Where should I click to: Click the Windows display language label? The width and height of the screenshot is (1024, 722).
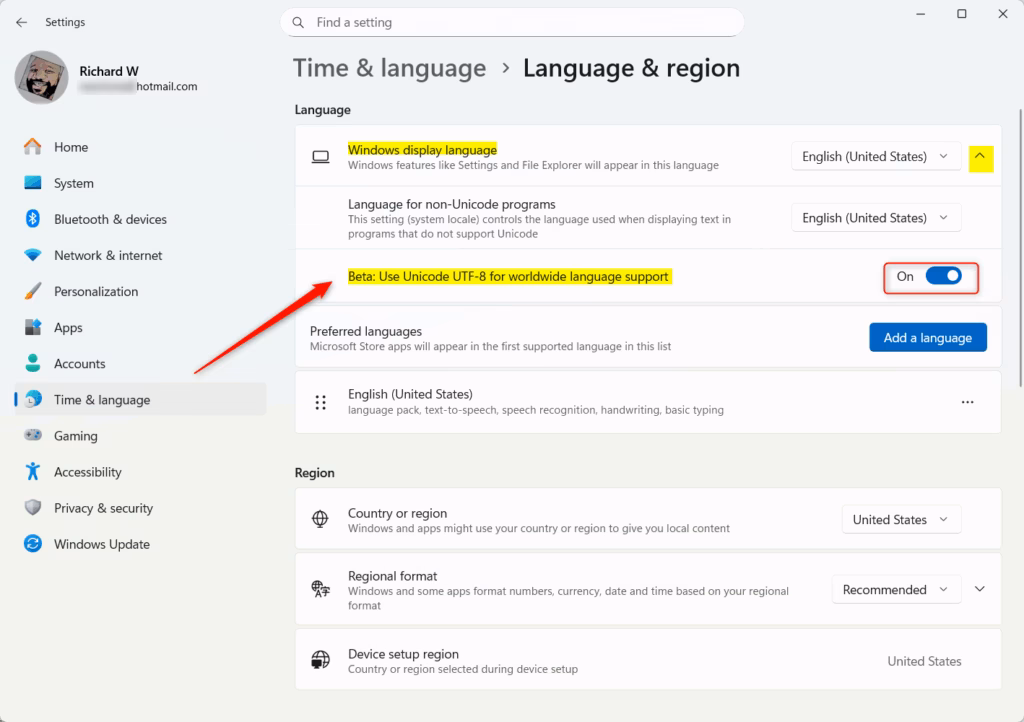click(x=422, y=149)
